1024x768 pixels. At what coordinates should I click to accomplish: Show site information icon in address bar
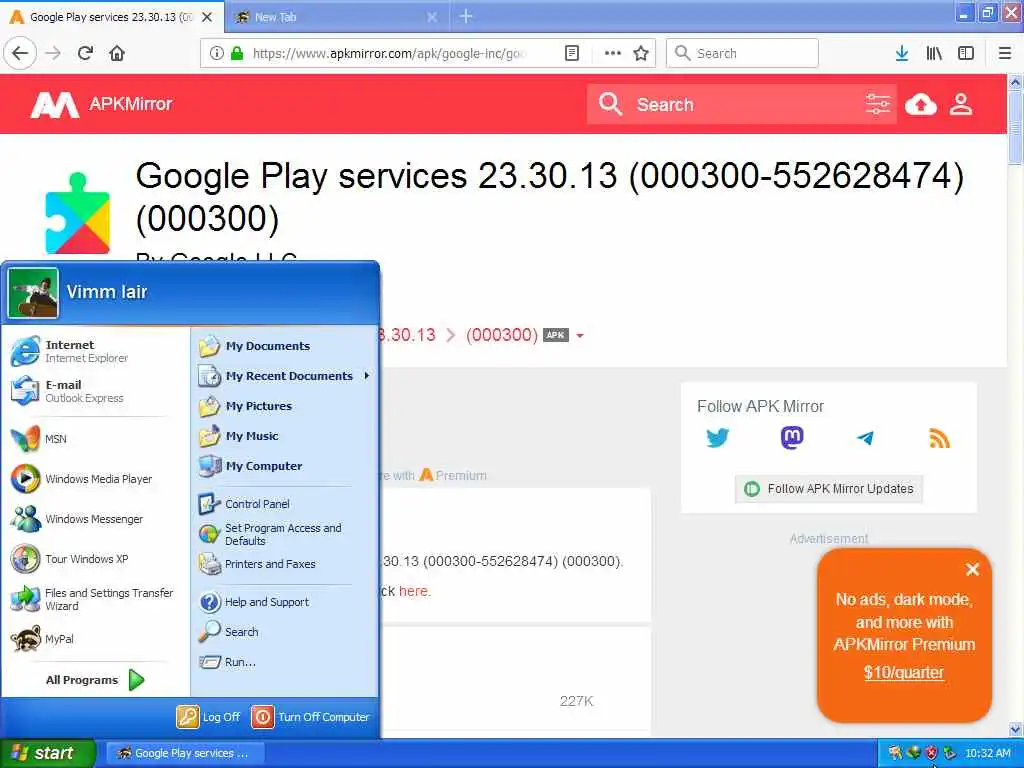point(216,54)
